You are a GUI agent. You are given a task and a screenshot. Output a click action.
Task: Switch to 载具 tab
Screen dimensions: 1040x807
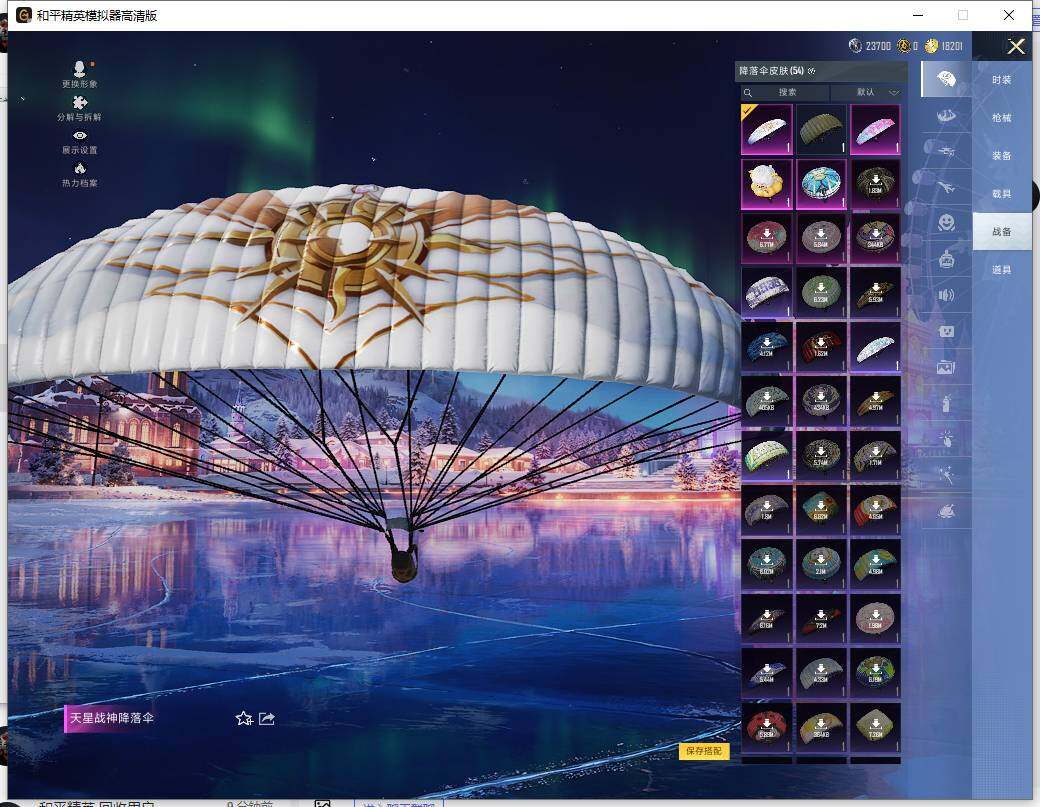pos(1002,194)
